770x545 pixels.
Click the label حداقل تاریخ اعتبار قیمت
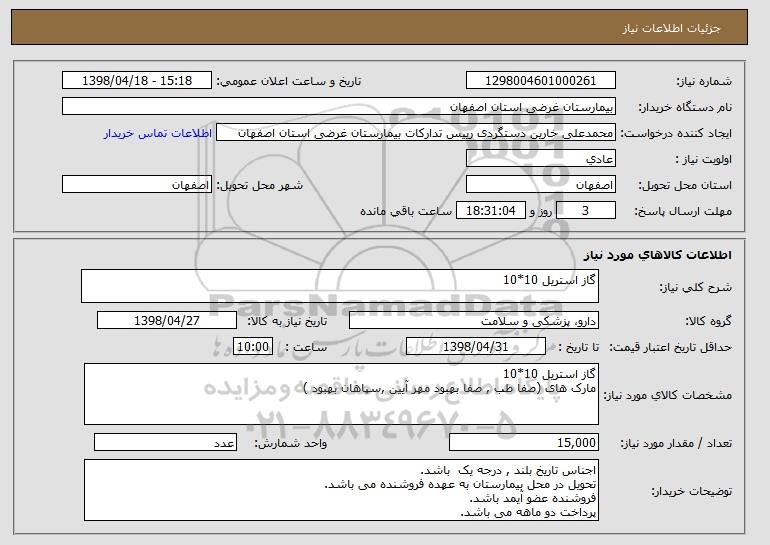tap(671, 348)
